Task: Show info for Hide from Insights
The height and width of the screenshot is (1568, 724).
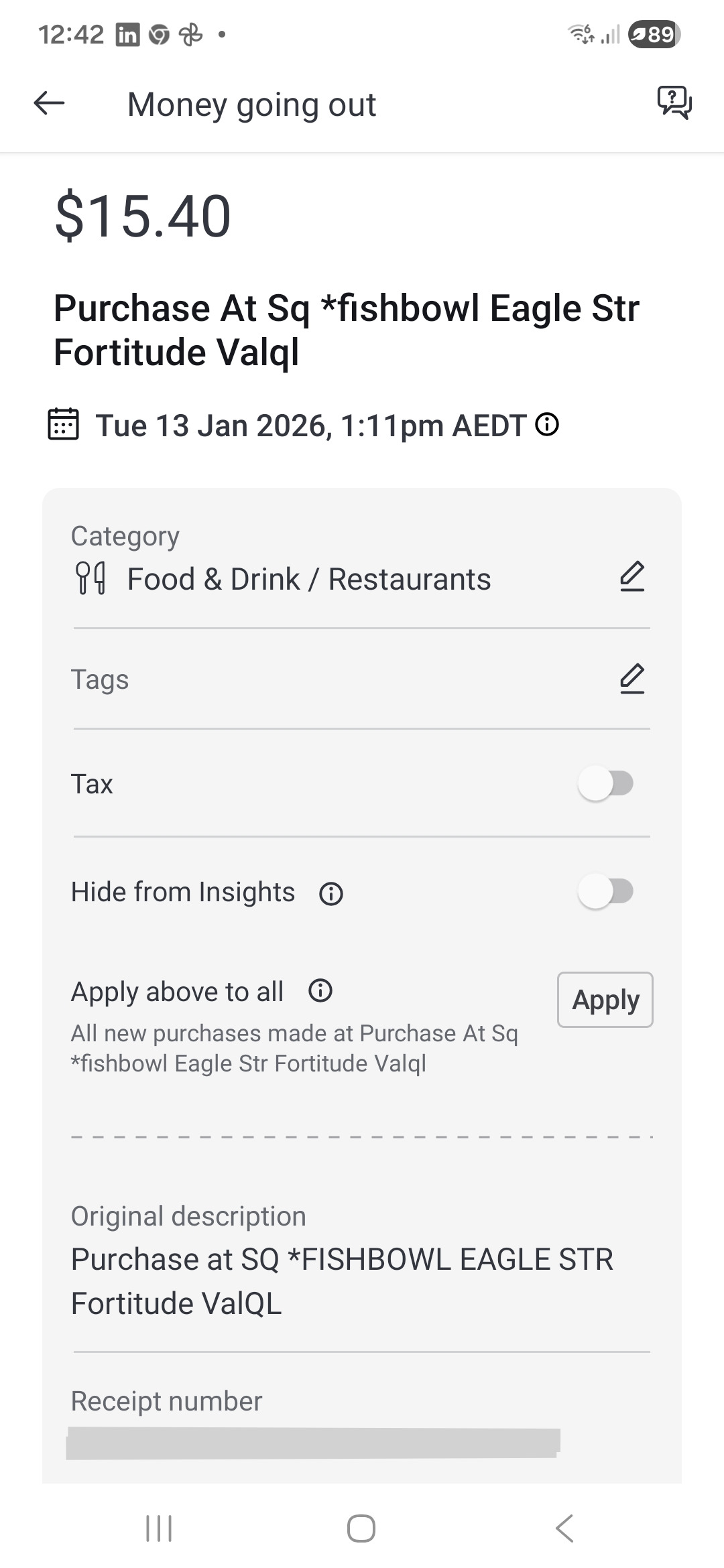Action: pos(331,894)
